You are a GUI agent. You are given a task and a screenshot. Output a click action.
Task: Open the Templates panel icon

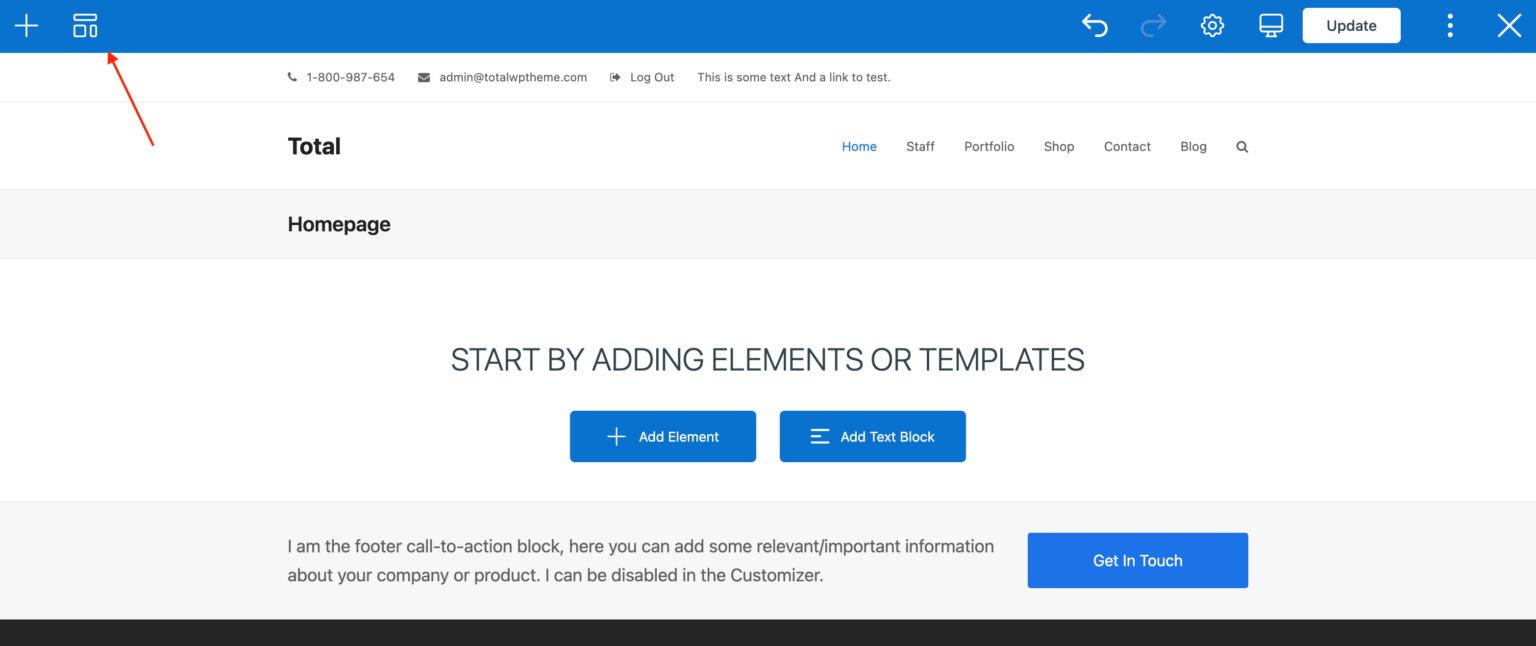click(85, 26)
